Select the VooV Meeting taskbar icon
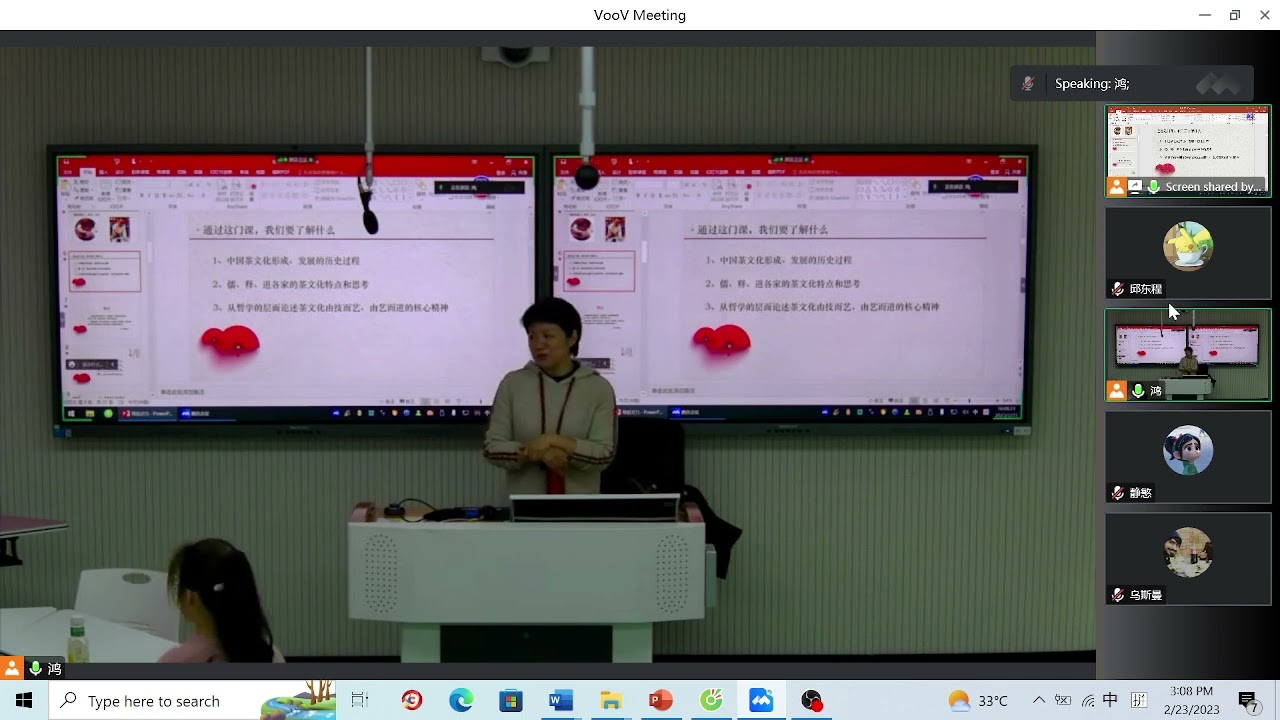The image size is (1280, 720). [761, 700]
